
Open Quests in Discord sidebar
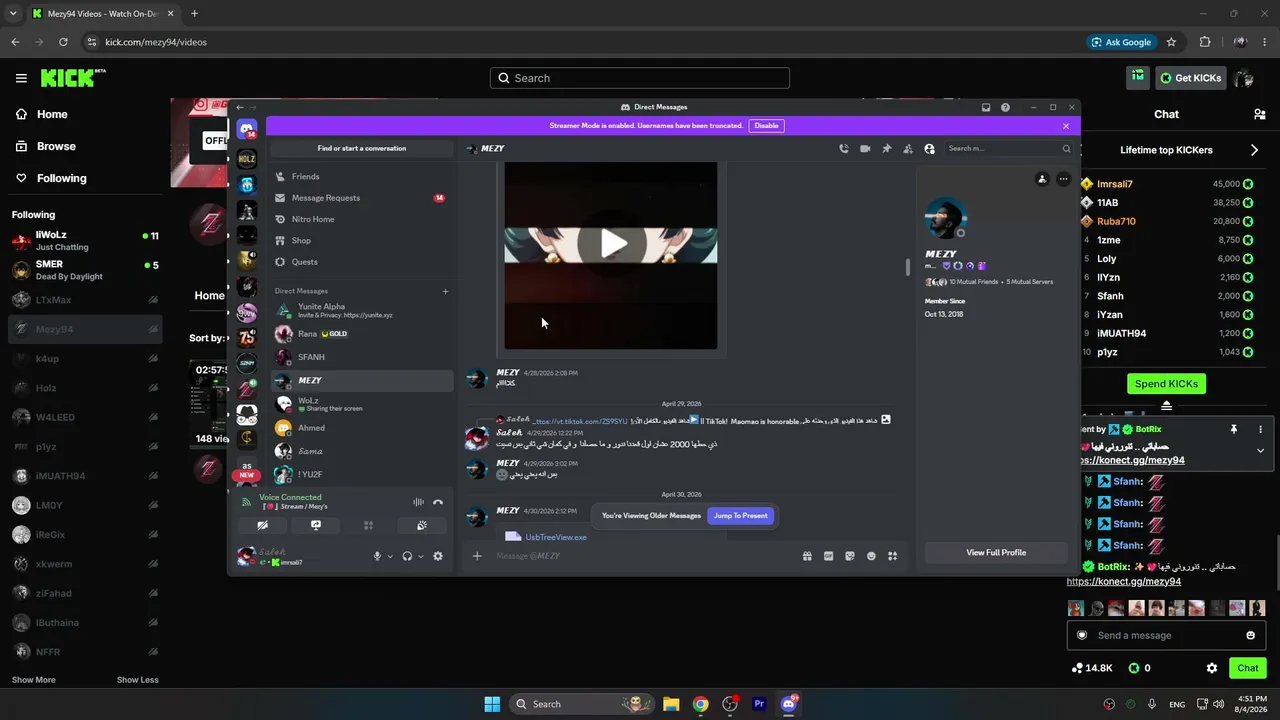(360, 262)
